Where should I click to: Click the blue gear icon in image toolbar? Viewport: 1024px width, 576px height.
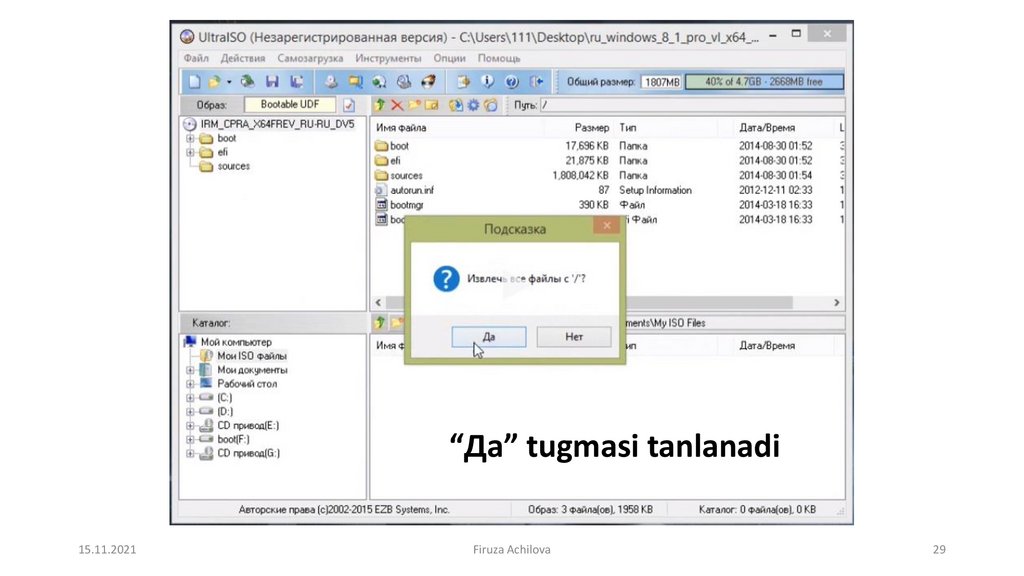[x=473, y=105]
